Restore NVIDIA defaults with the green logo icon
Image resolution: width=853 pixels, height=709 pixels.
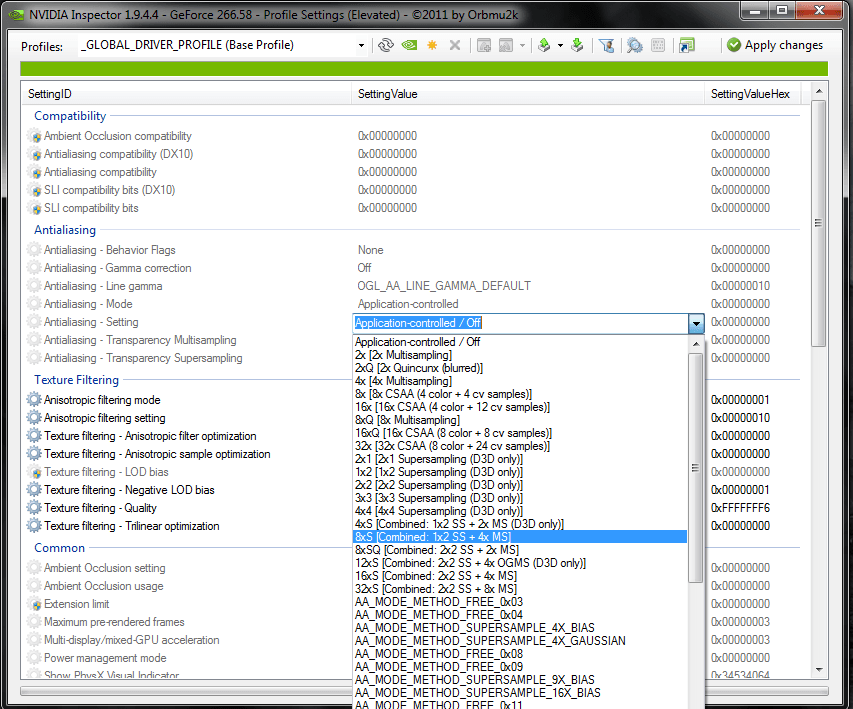click(x=409, y=45)
